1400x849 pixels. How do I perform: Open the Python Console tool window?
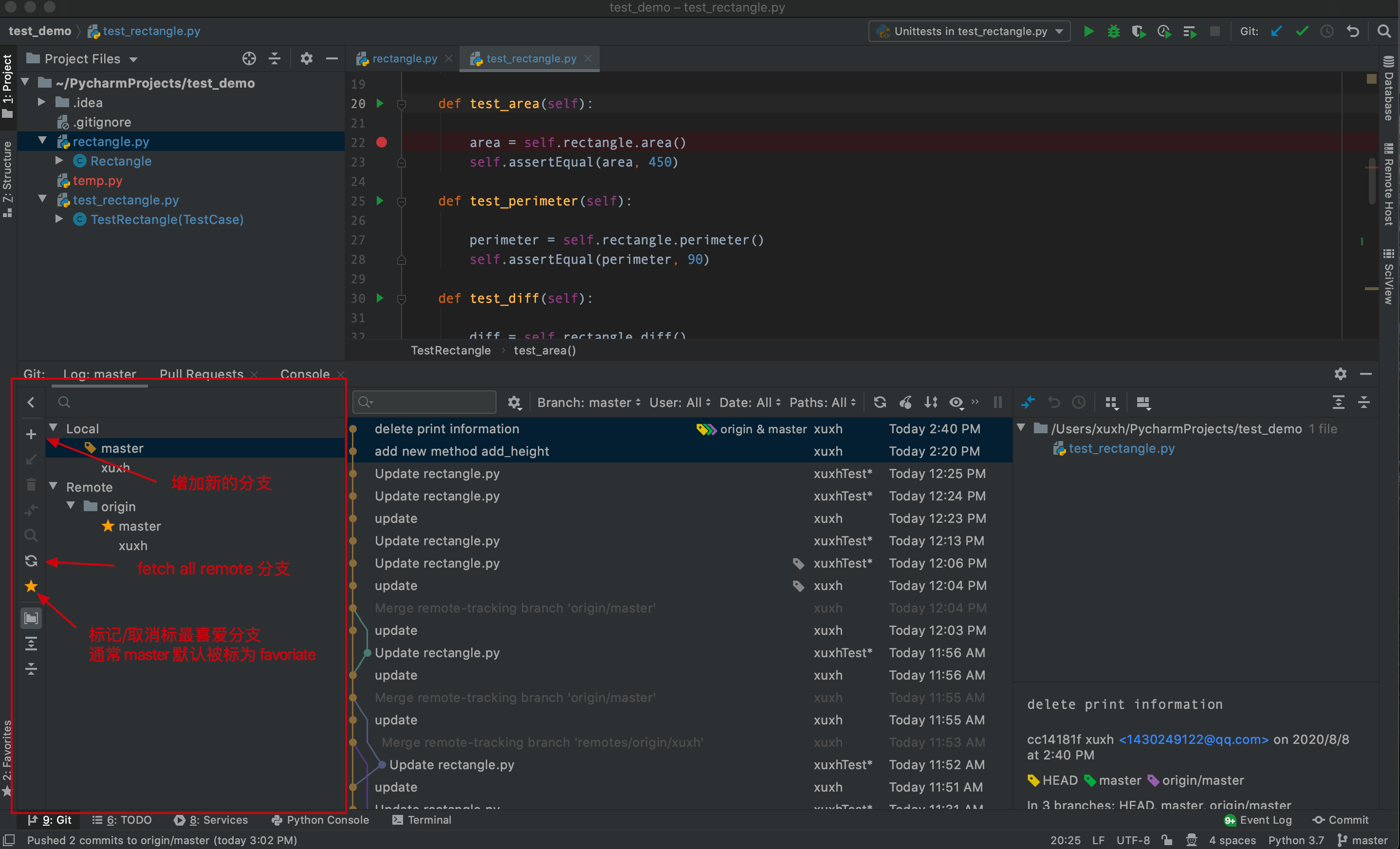click(320, 819)
